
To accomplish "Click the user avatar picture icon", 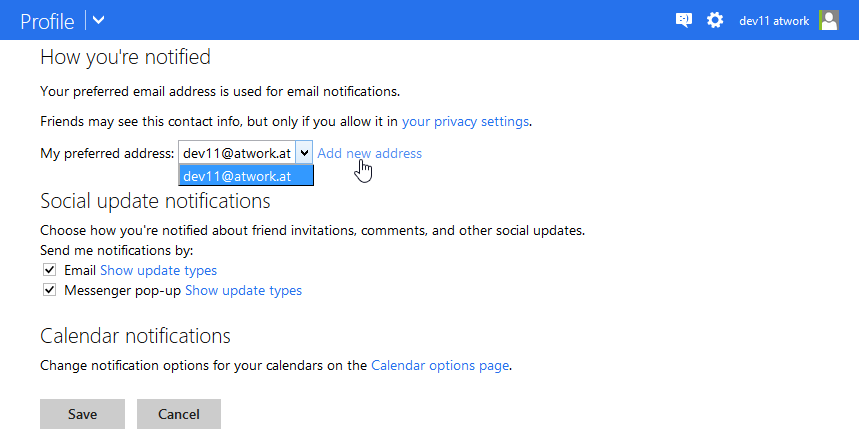I will tap(829, 20).
